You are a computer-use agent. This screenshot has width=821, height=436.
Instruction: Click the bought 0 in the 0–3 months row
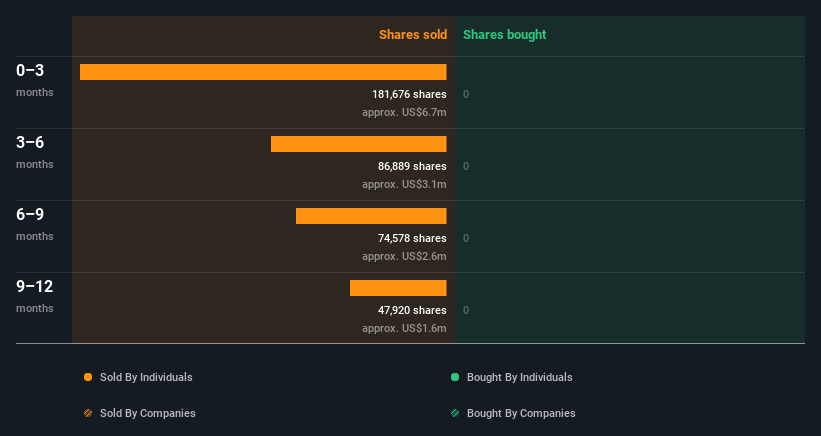click(x=466, y=94)
